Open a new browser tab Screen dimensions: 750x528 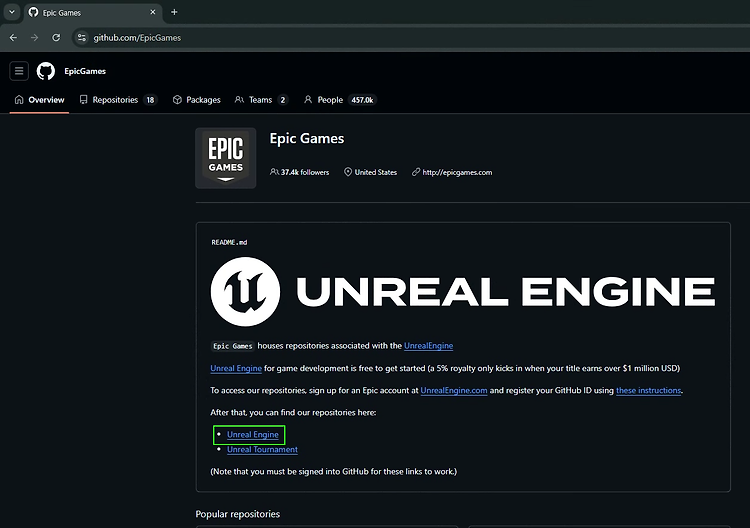174,12
